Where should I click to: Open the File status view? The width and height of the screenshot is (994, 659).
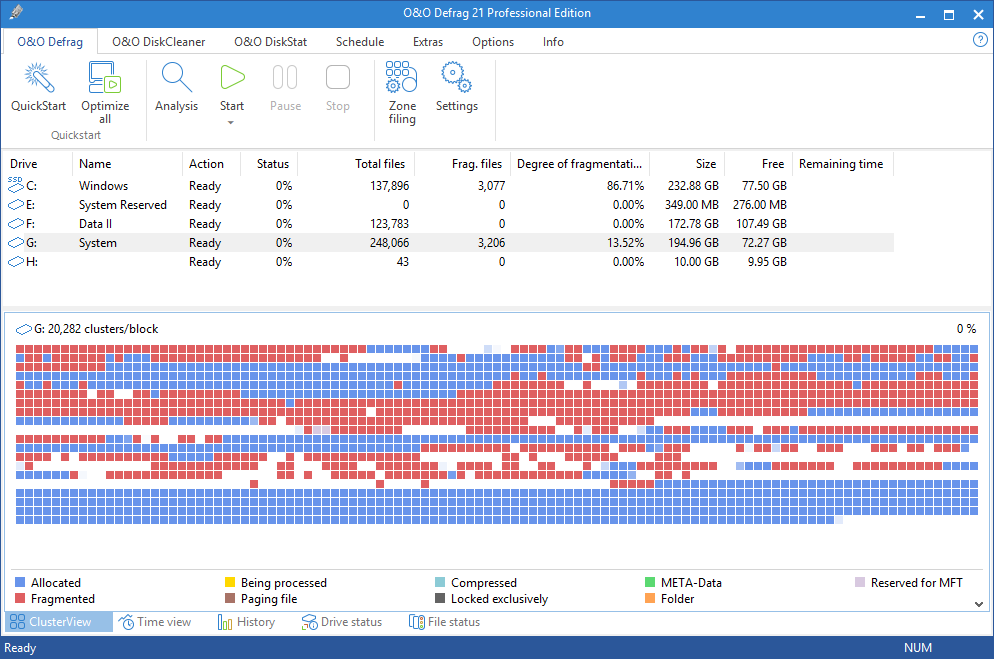pos(444,622)
